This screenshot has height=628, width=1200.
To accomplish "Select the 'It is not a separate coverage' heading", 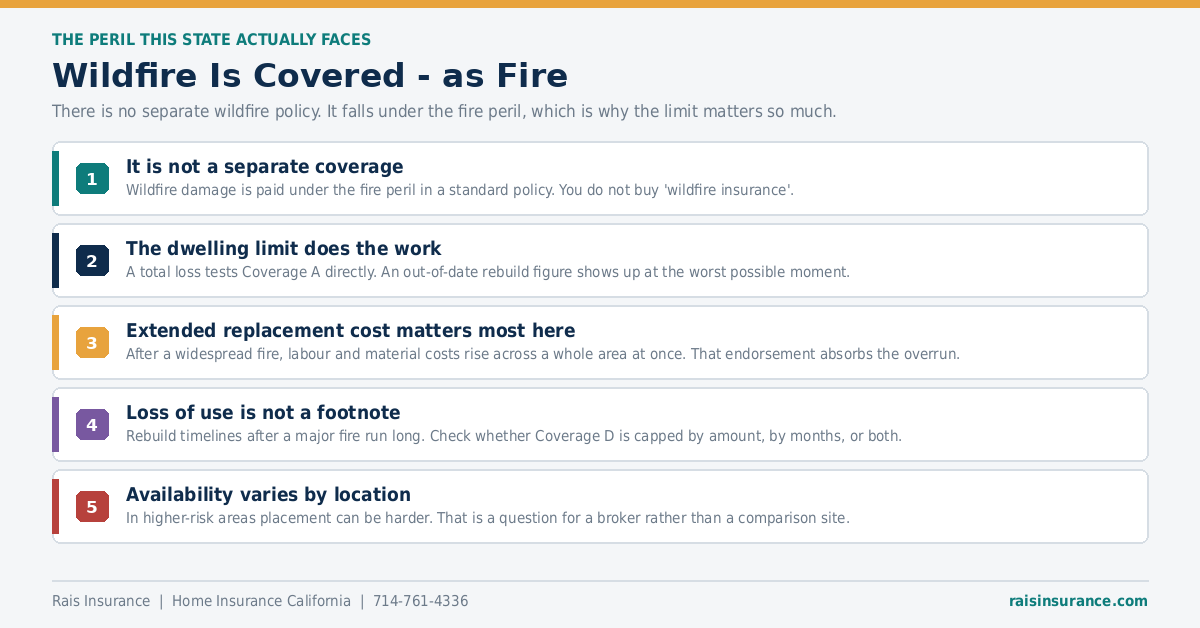I will pyautogui.click(x=265, y=167).
